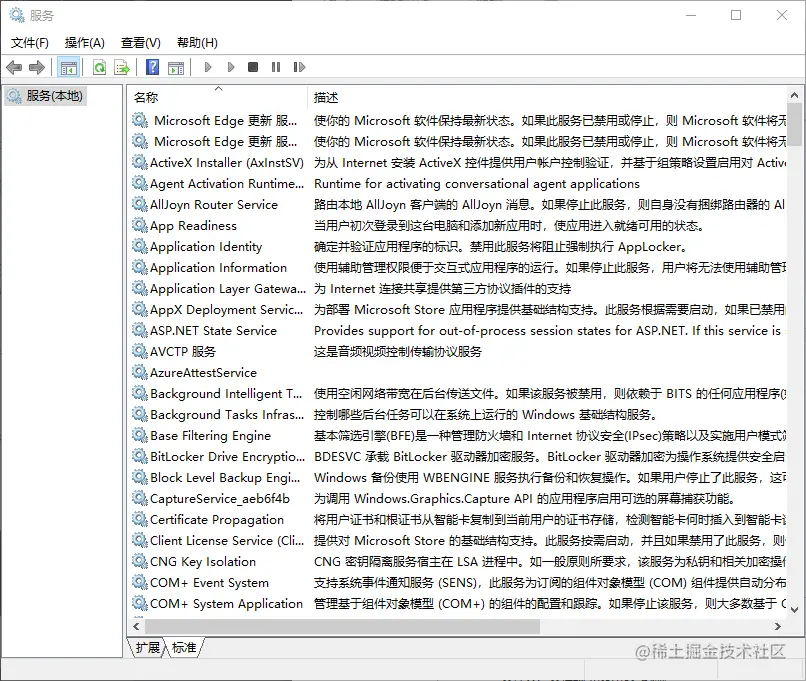Click the horizontal scrollbar thumb

coord(342,627)
